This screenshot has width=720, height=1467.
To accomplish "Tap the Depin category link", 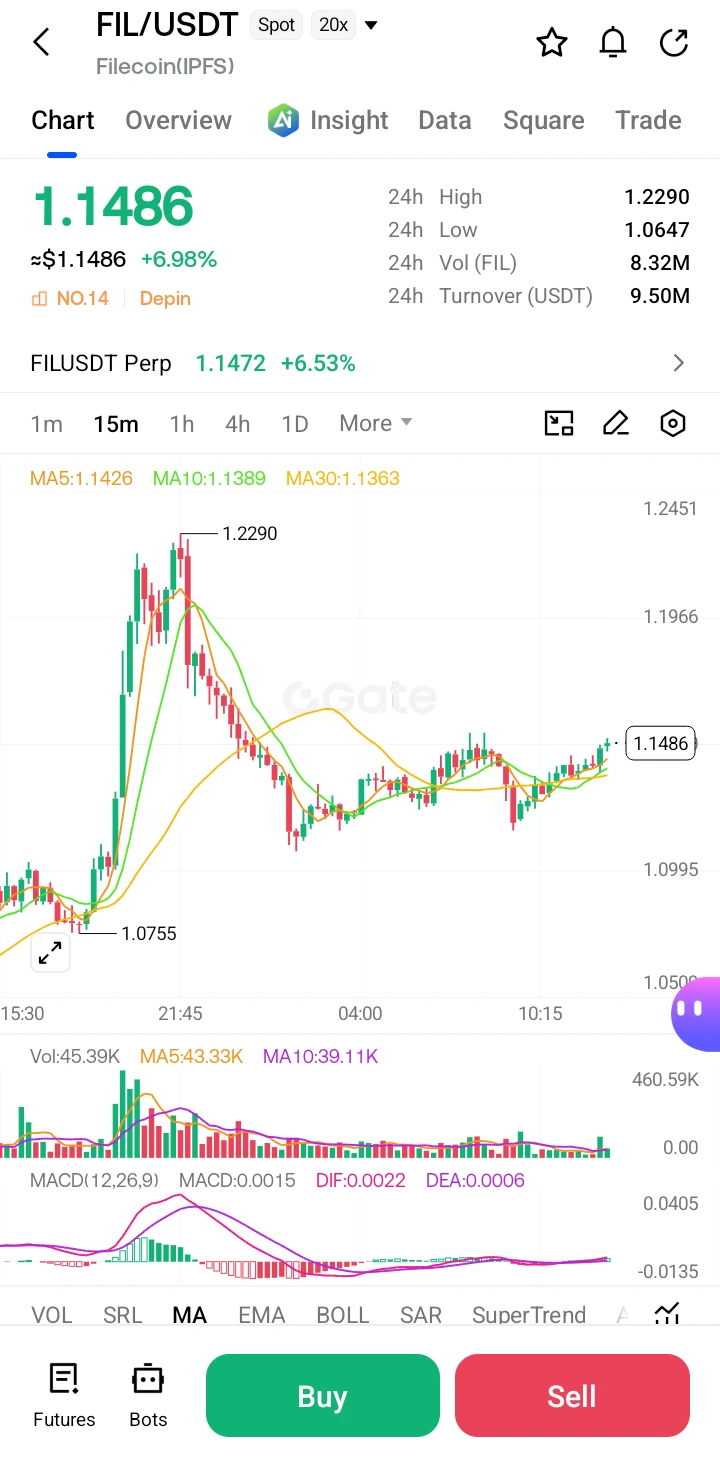I will pyautogui.click(x=165, y=299).
